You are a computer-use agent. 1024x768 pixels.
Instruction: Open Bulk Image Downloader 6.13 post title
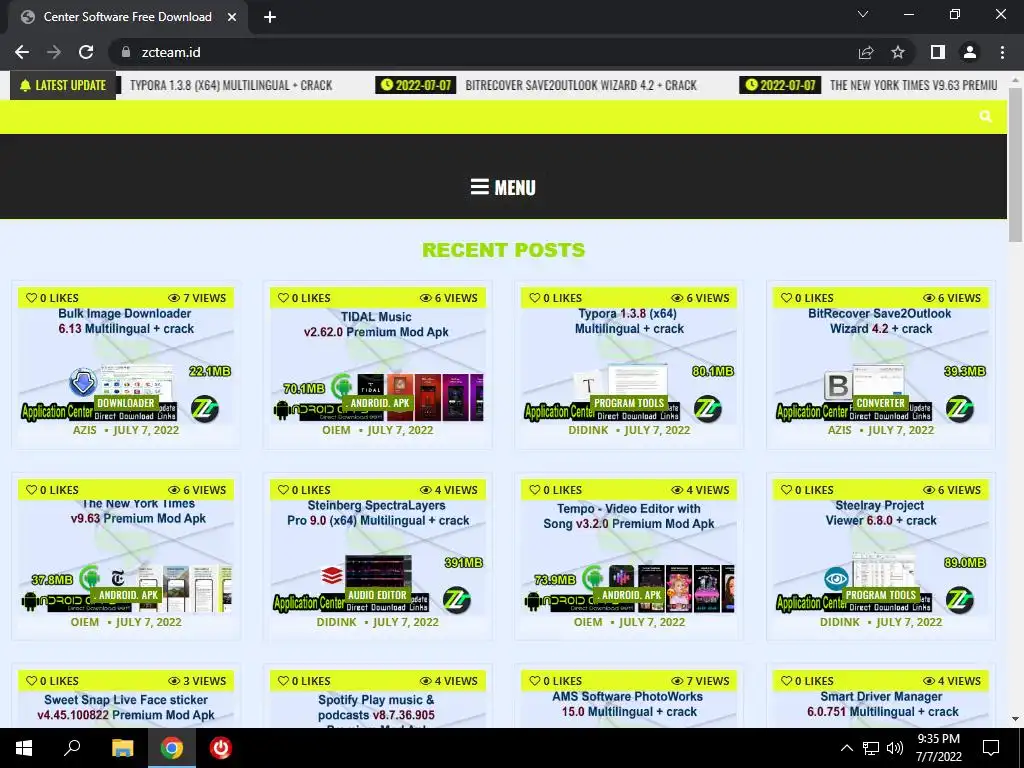tap(125, 321)
